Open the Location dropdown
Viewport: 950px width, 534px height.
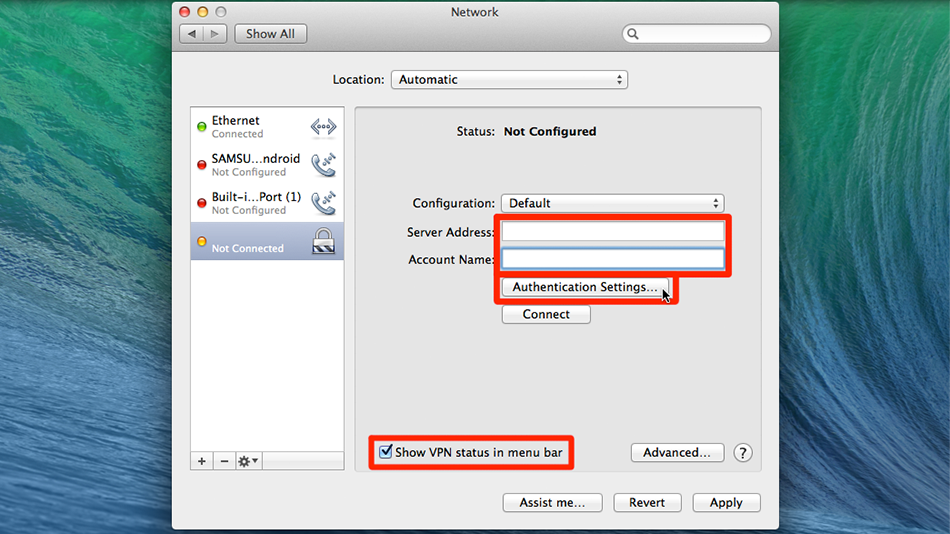(x=508, y=80)
